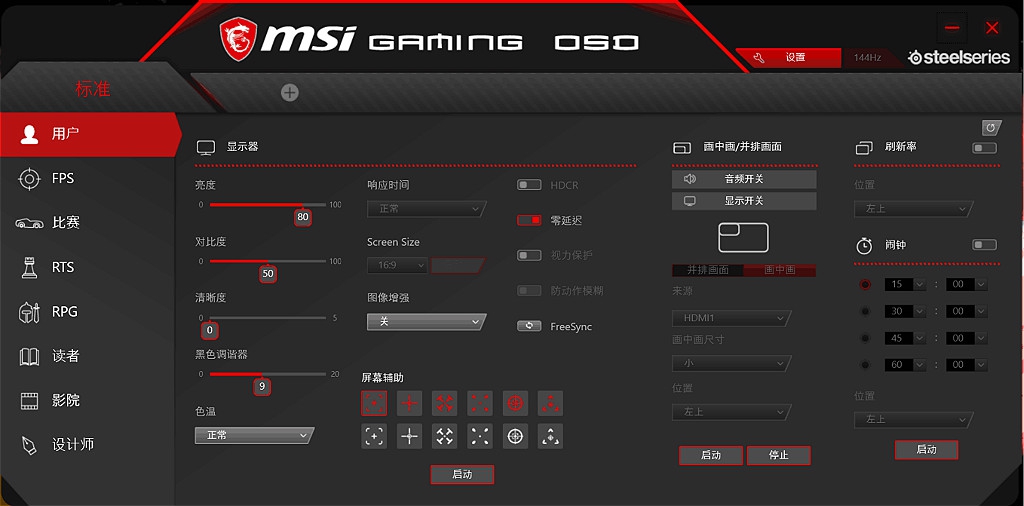Select the 标准 profile tab
1024x506 pixels.
pyautogui.click(x=93, y=89)
